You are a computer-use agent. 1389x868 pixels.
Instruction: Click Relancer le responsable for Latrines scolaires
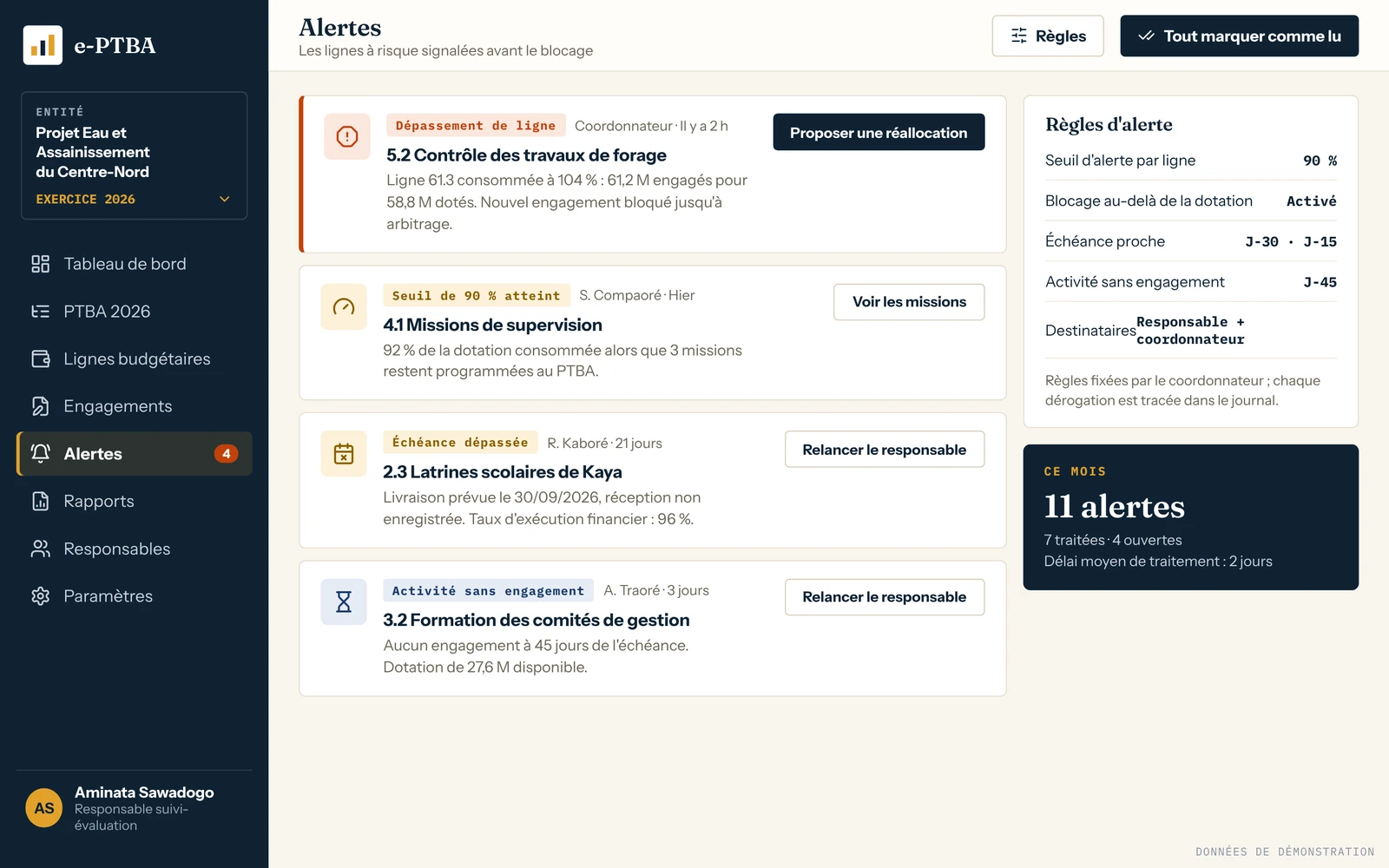pyautogui.click(x=885, y=450)
